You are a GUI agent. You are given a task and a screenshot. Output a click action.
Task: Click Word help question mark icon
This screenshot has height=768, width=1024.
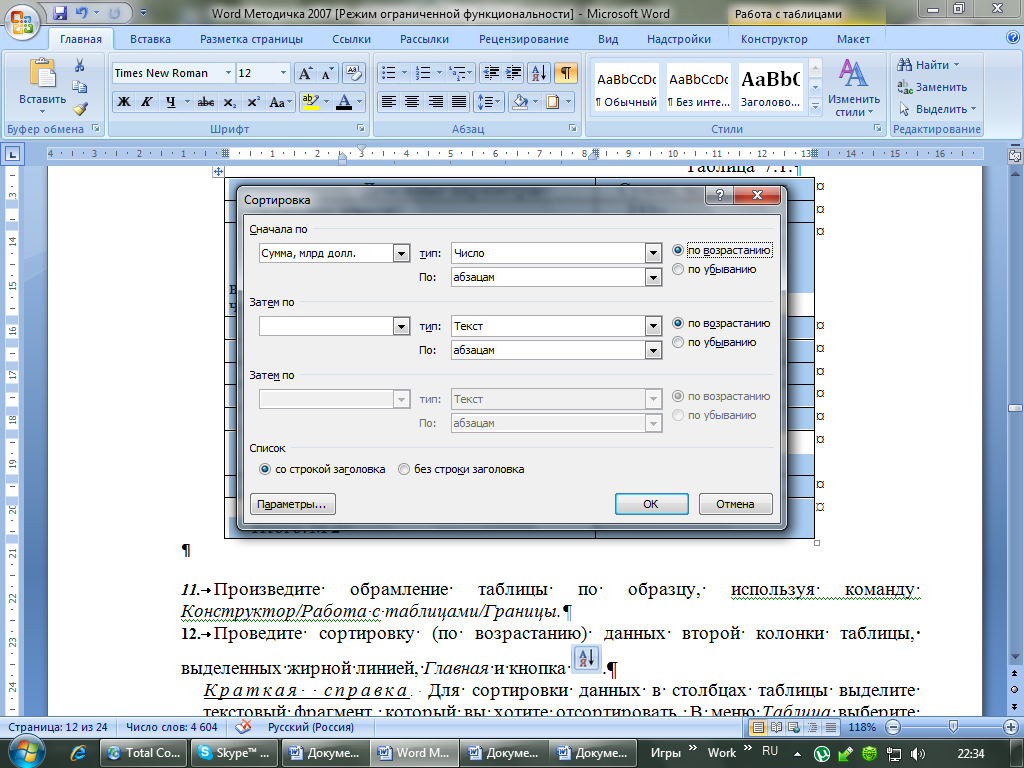point(1013,38)
